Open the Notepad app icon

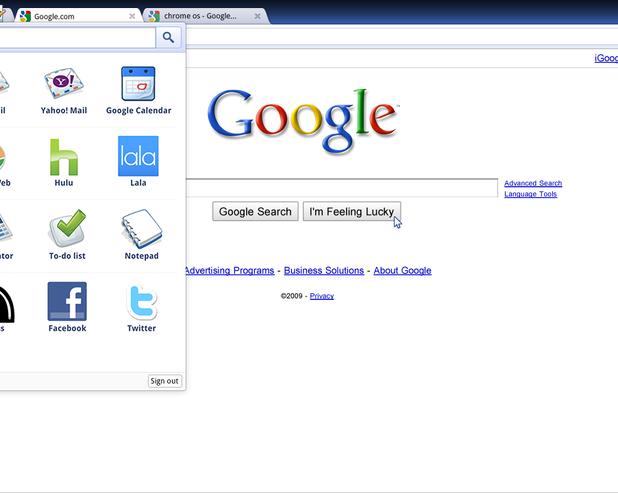pyautogui.click(x=142, y=229)
